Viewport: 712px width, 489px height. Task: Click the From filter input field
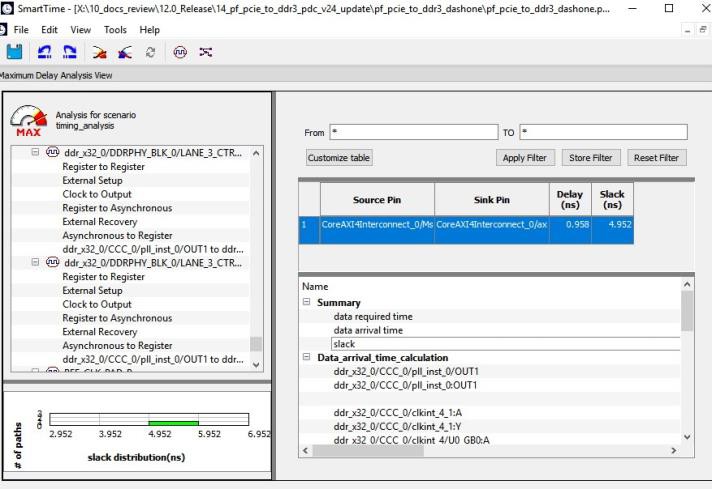point(413,132)
